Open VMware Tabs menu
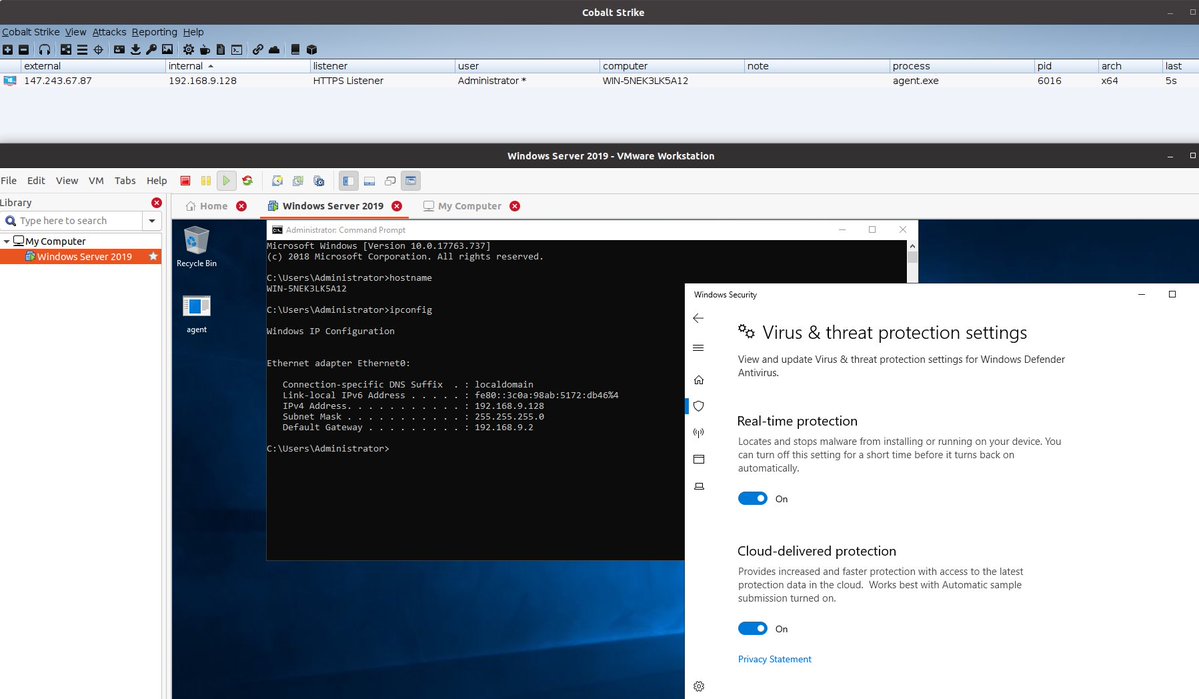Screen dimensions: 1199x699 pyautogui.click(x=125, y=181)
